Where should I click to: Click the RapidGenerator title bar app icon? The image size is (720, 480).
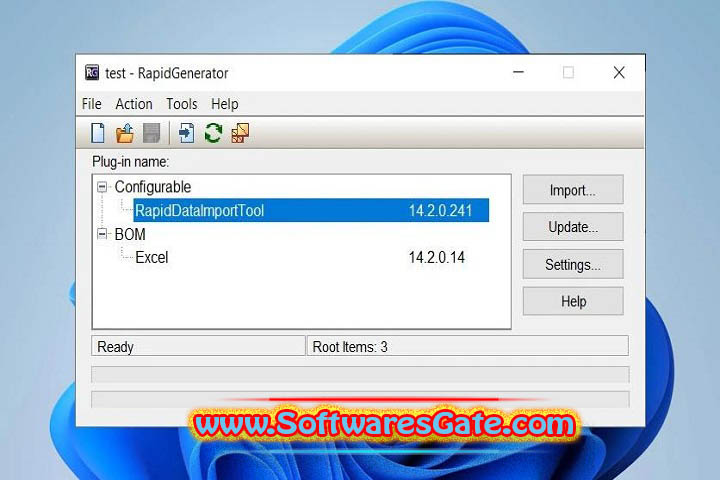tap(92, 73)
